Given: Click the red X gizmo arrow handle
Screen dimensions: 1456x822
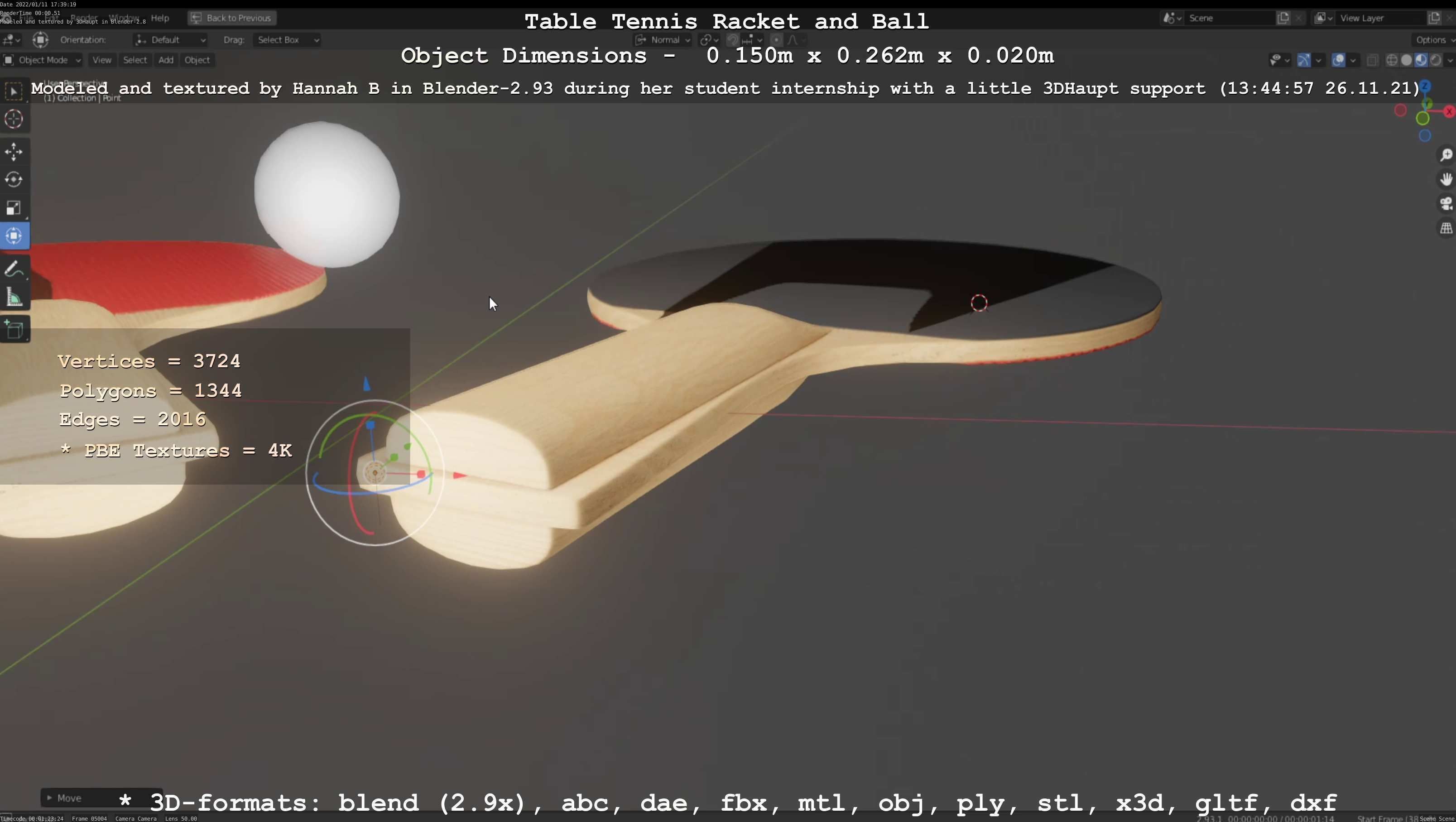Looking at the screenshot, I should 460,476.
